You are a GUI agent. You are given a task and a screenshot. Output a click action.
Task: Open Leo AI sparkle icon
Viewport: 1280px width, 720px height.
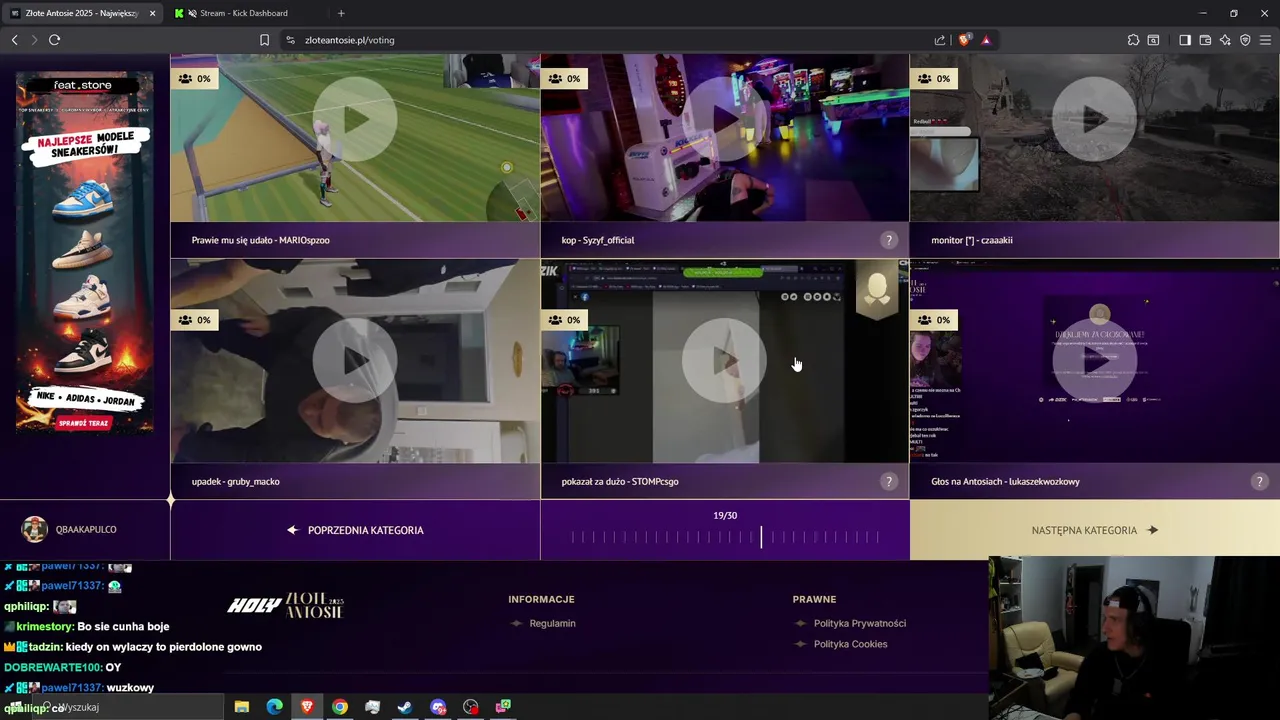[1225, 40]
